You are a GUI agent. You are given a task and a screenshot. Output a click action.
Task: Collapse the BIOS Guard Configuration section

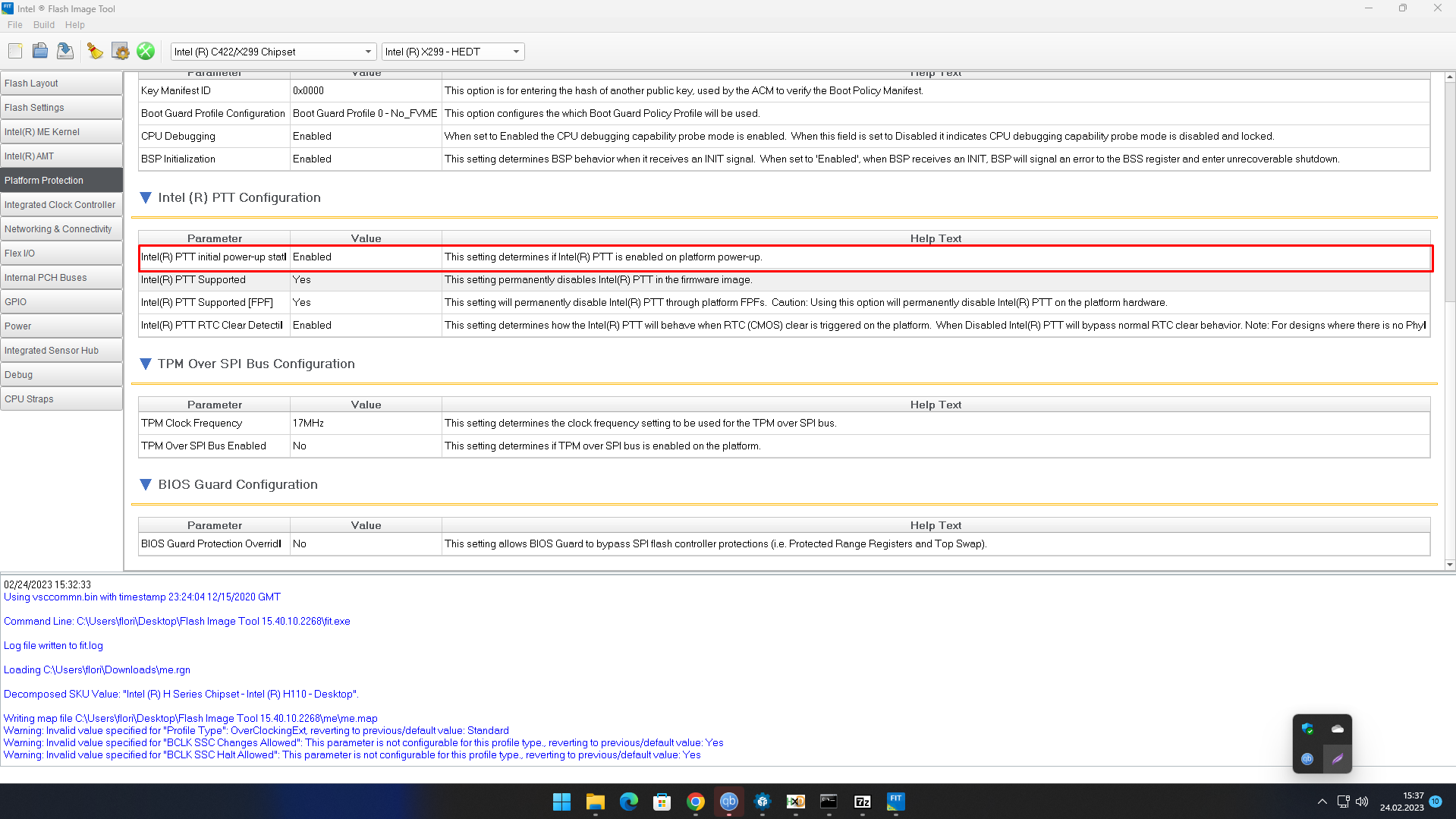[x=146, y=484]
